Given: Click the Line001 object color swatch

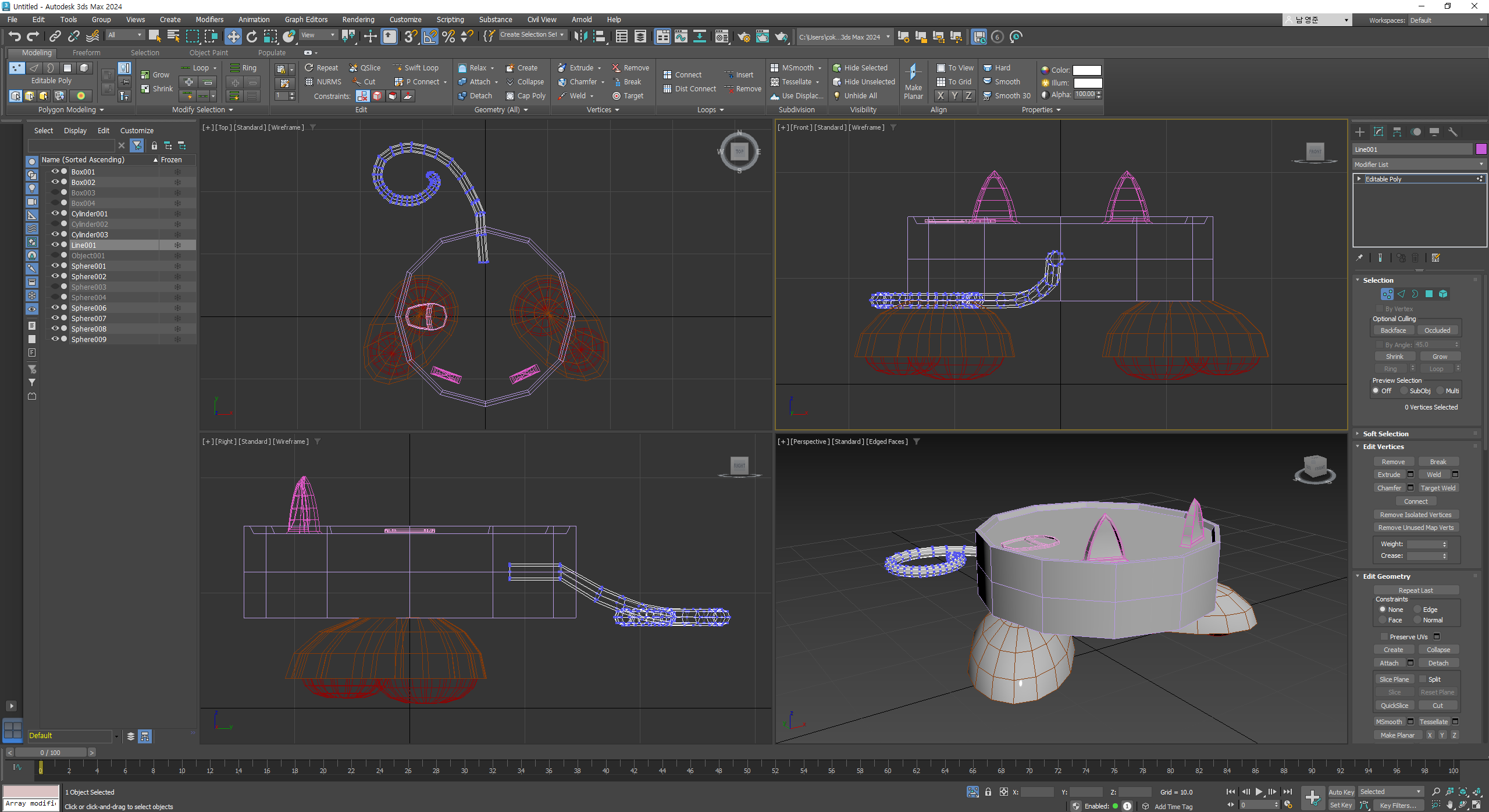Looking at the screenshot, I should [1481, 149].
